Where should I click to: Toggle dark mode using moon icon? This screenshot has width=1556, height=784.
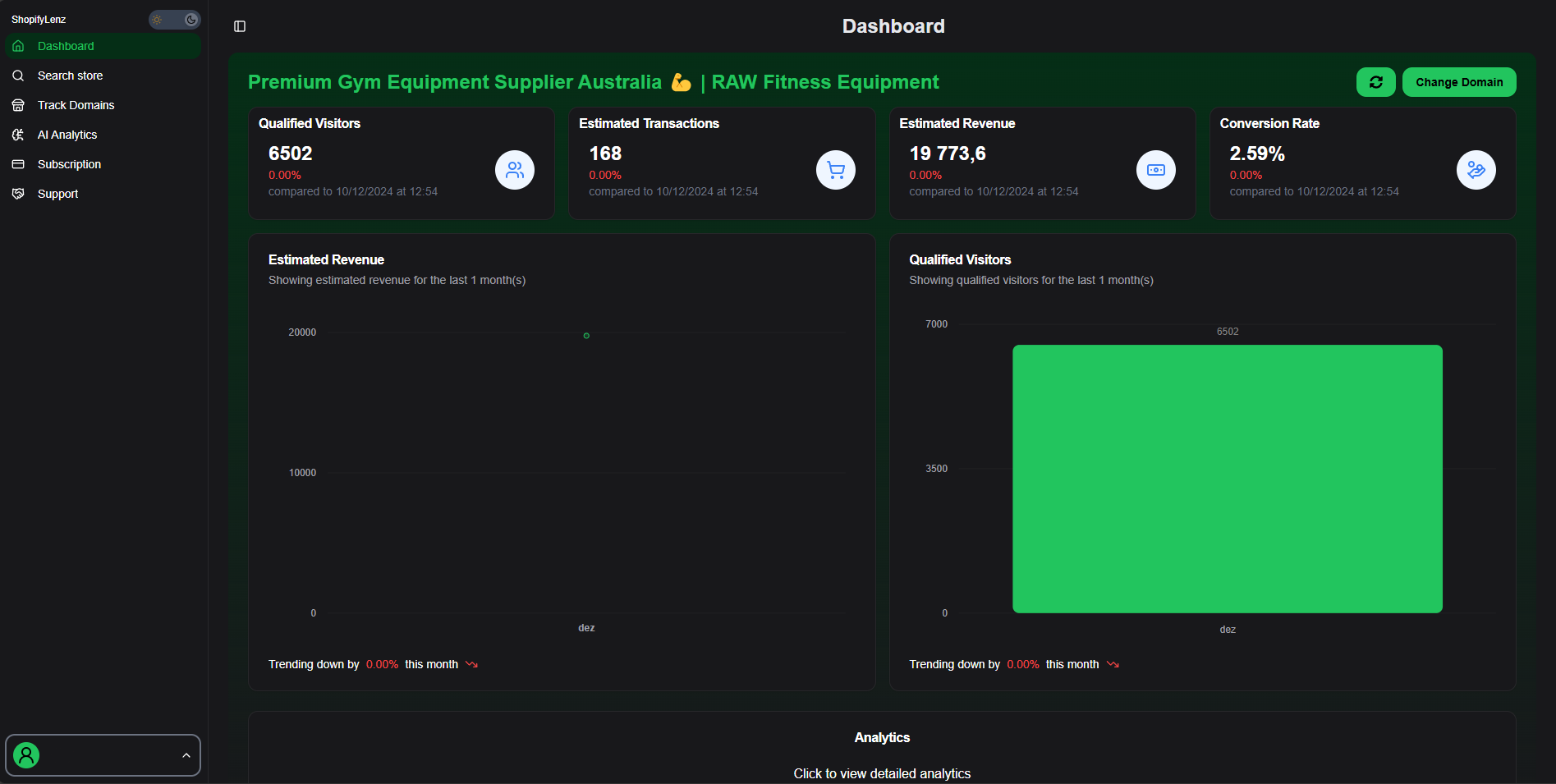tap(191, 20)
